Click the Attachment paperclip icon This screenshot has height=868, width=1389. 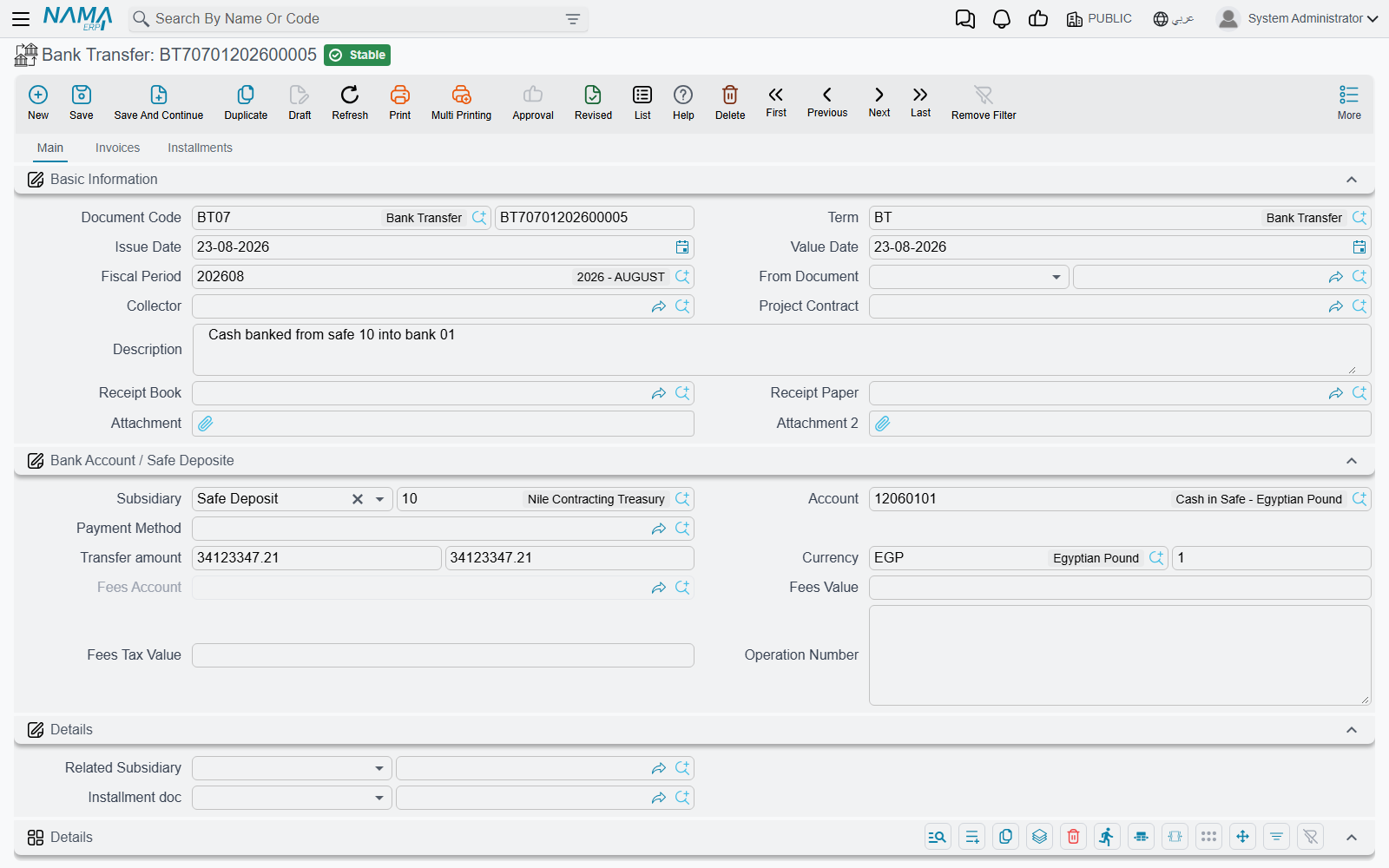point(206,424)
